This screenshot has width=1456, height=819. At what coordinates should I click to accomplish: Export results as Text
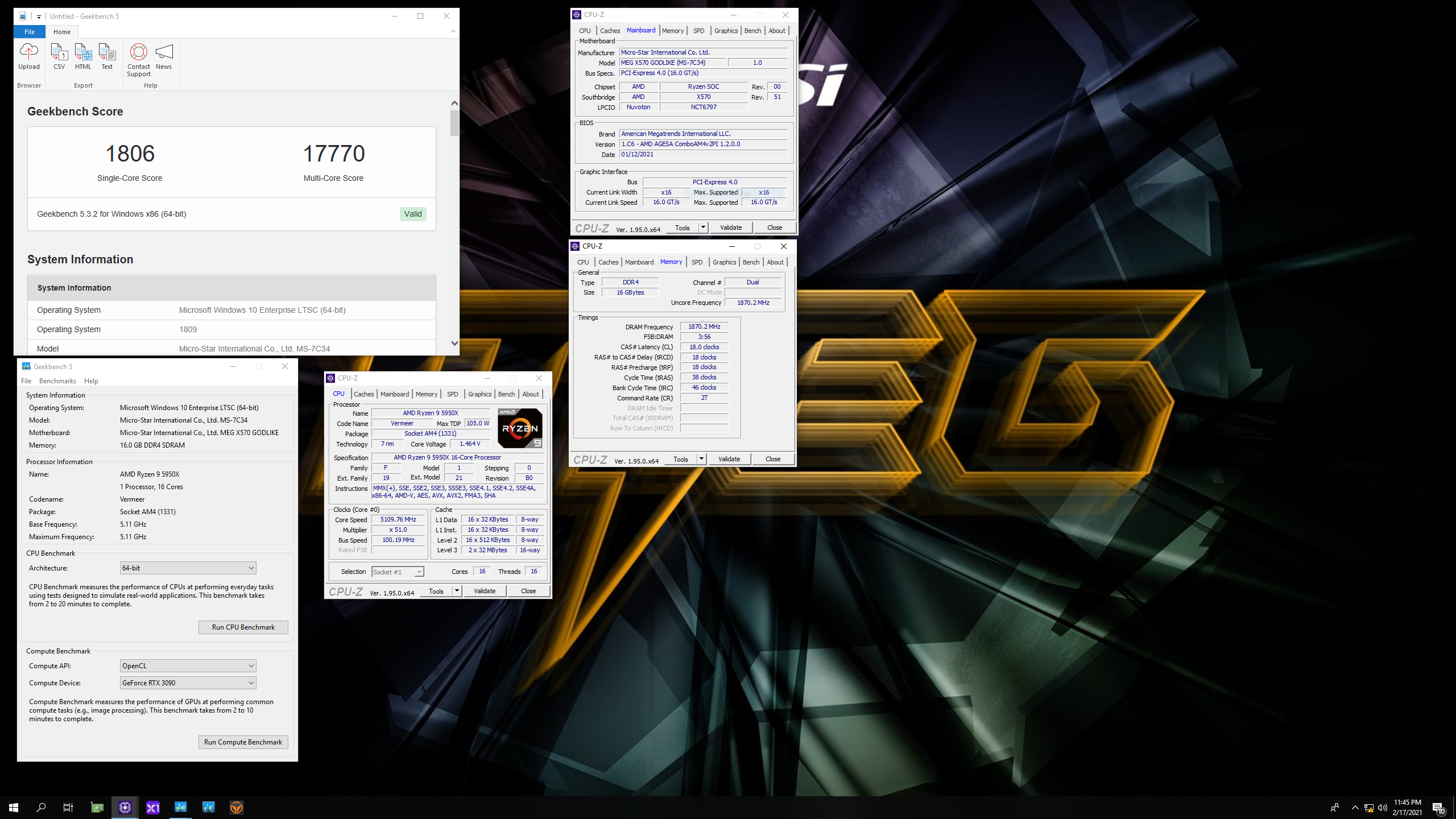(107, 56)
